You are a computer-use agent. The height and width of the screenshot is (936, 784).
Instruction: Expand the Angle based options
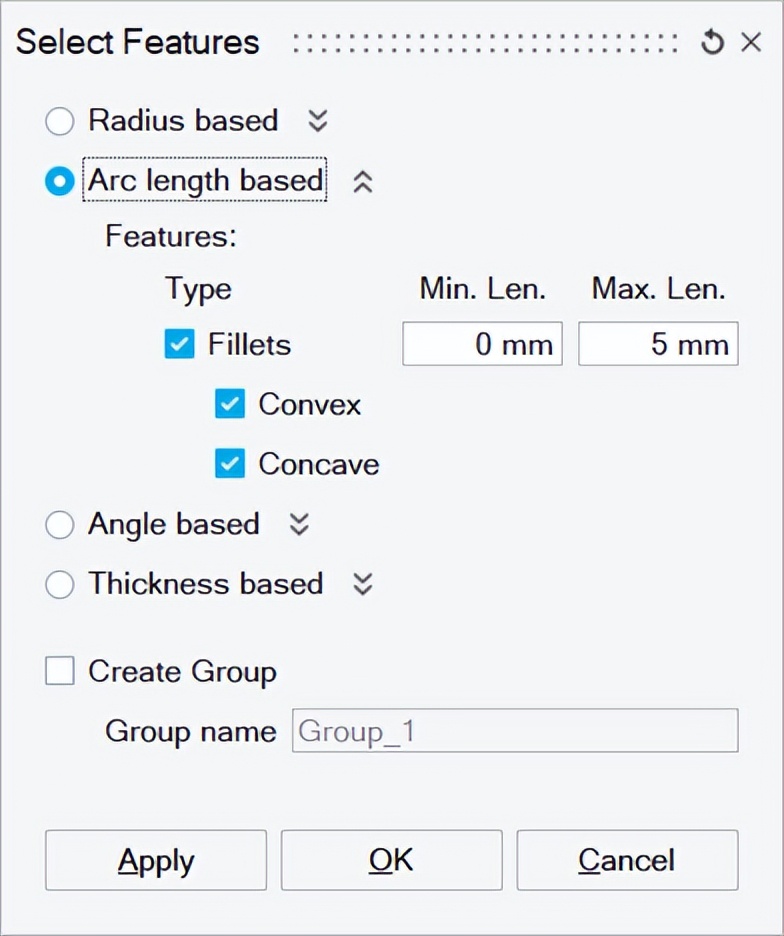[x=298, y=524]
